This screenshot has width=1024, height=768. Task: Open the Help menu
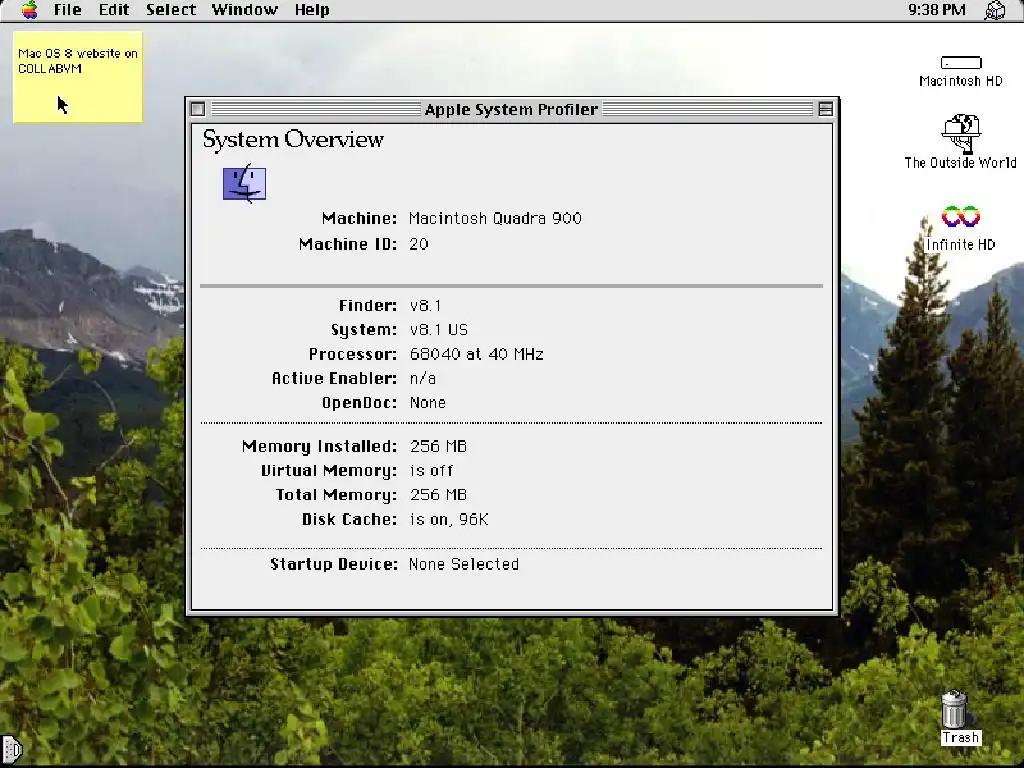[x=312, y=10]
